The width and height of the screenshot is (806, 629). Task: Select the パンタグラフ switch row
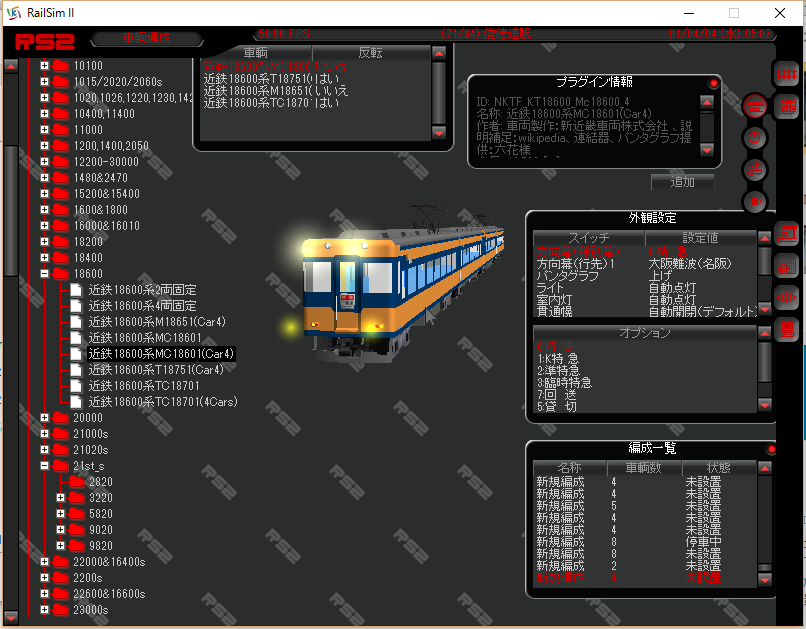(645, 275)
